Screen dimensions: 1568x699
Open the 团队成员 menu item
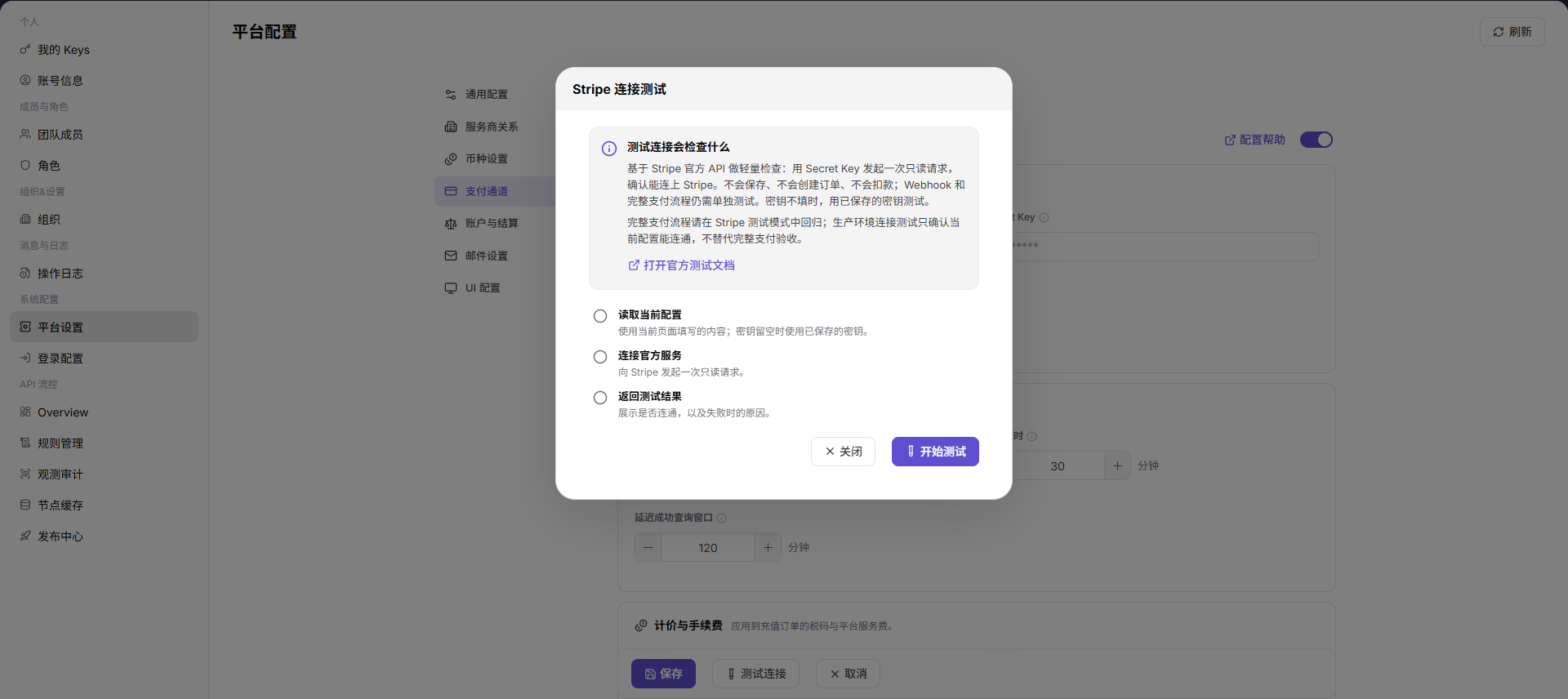tap(104, 134)
